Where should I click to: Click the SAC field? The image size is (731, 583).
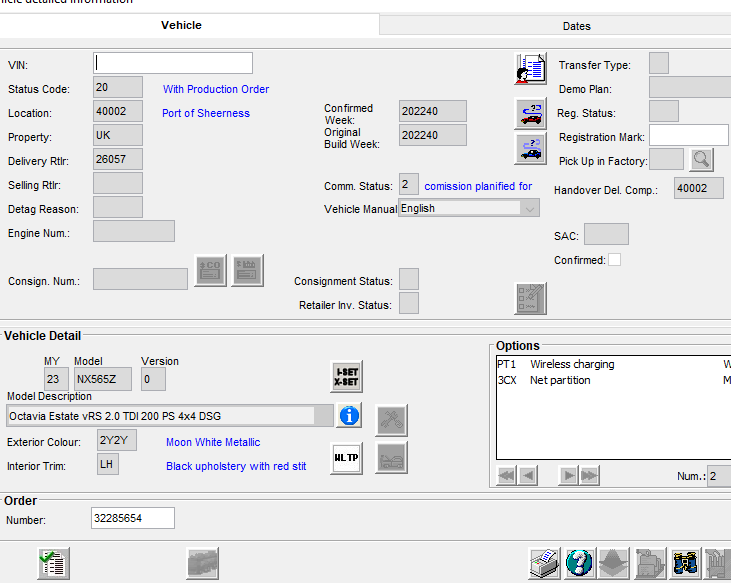point(606,234)
